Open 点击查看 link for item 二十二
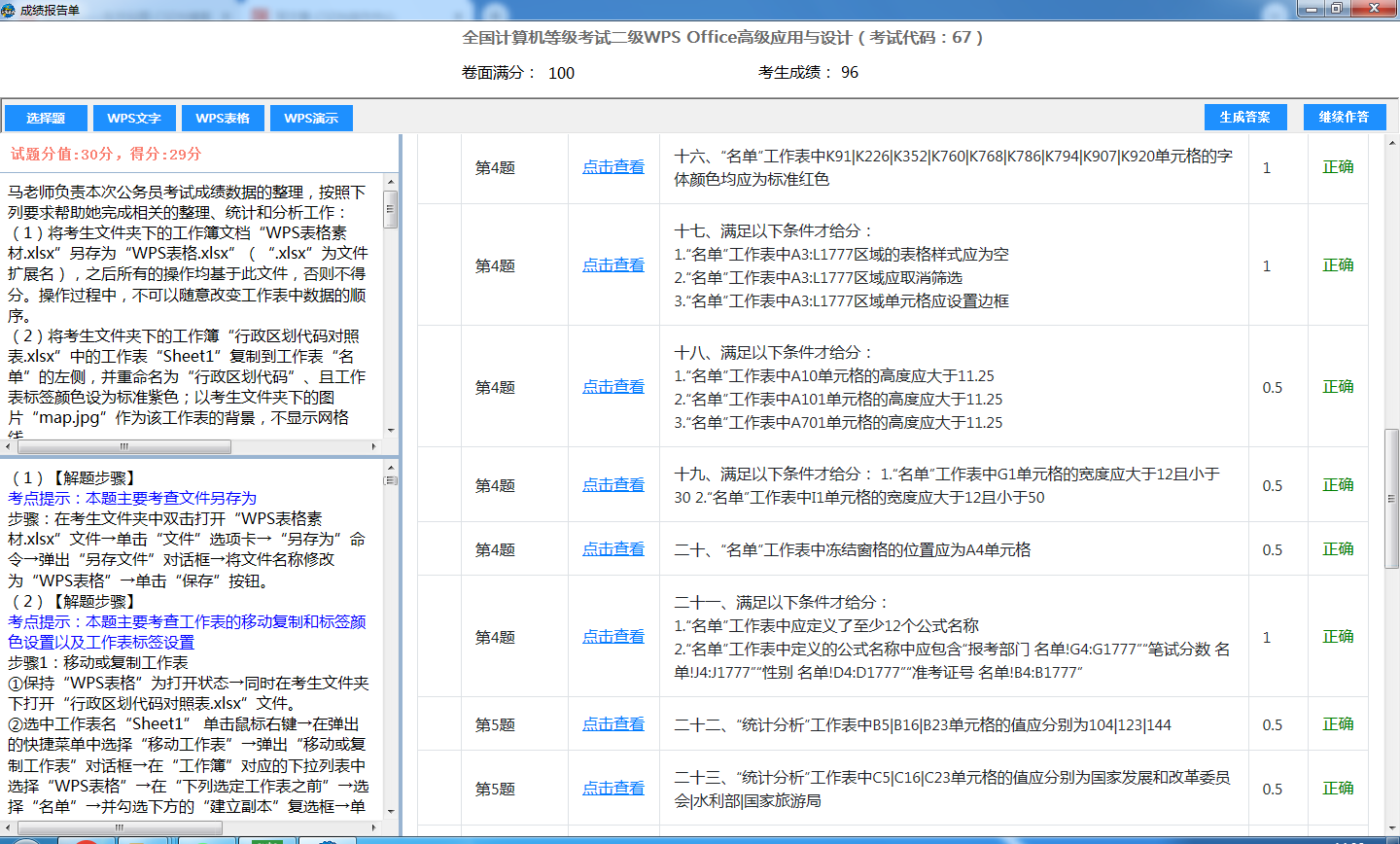The height and width of the screenshot is (844, 1400). click(x=613, y=724)
